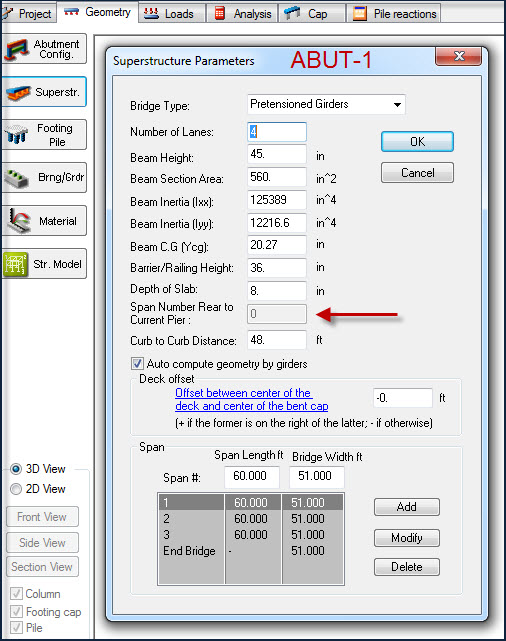
Task: Switch to the Loads tab
Action: [172, 13]
